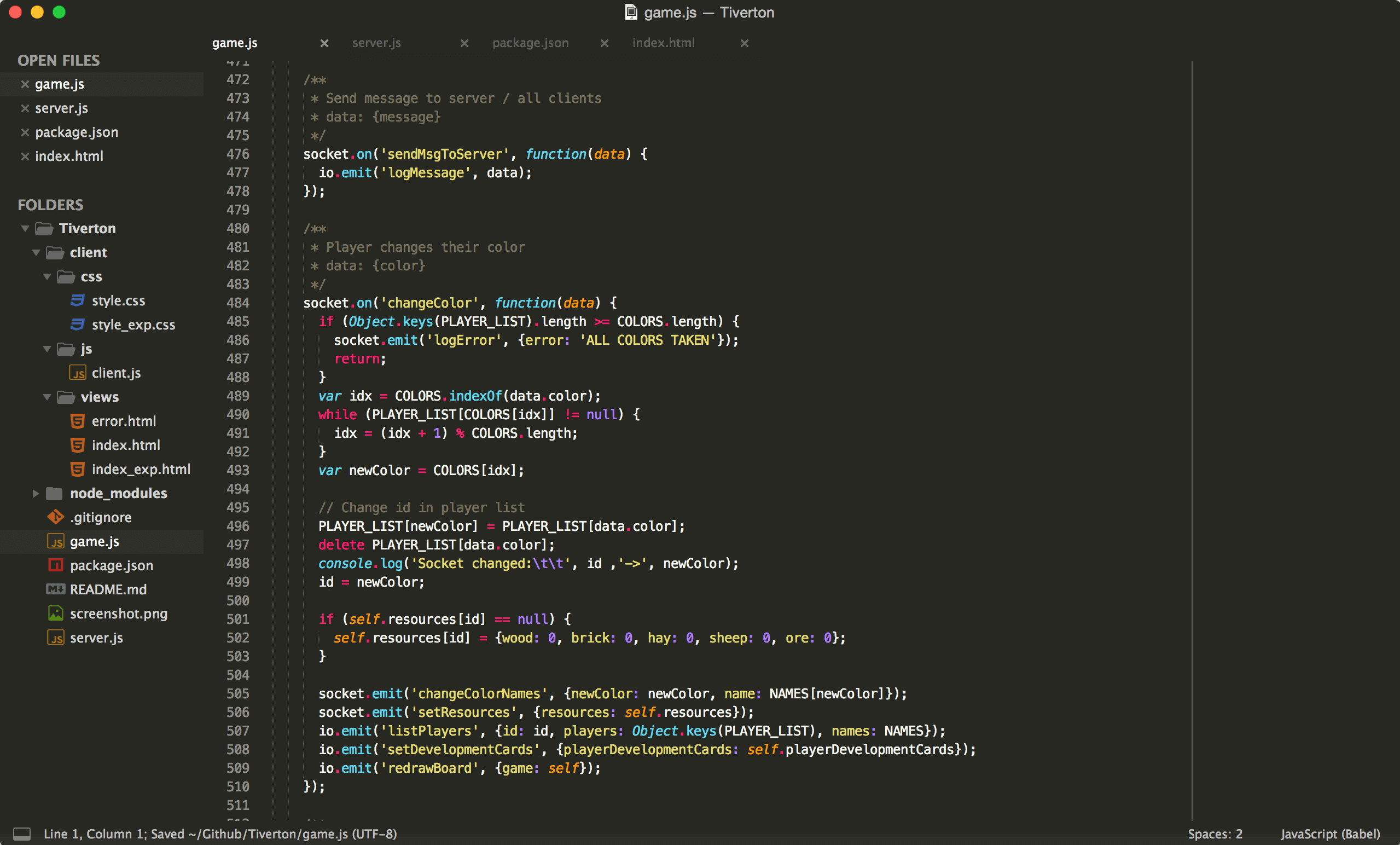Click the JS icon beside client.js
This screenshot has height=845, width=1400.
click(78, 373)
